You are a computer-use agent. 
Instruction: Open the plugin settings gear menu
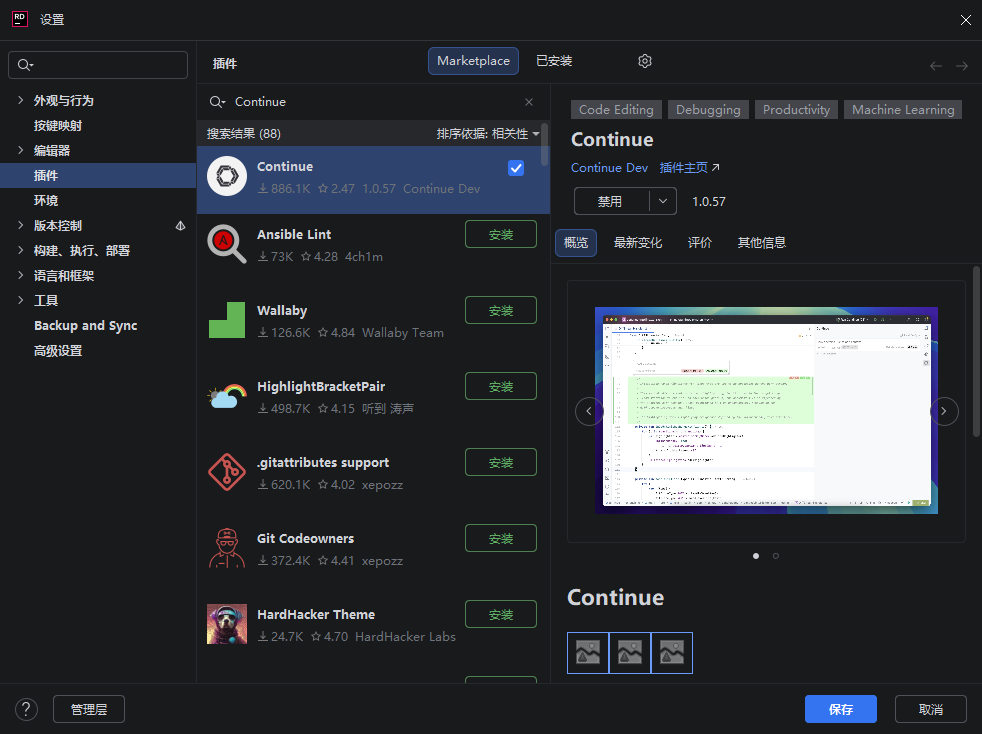[645, 61]
